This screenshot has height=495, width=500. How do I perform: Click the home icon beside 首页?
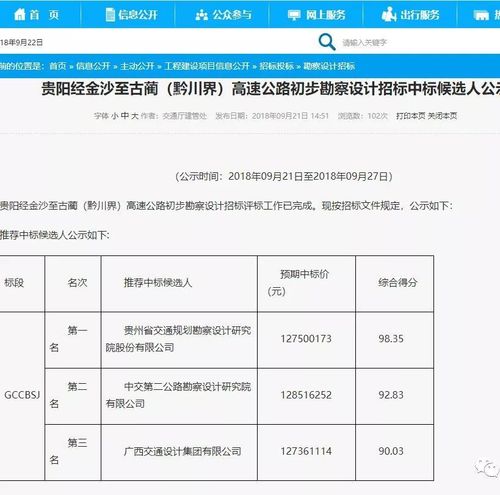[20, 14]
